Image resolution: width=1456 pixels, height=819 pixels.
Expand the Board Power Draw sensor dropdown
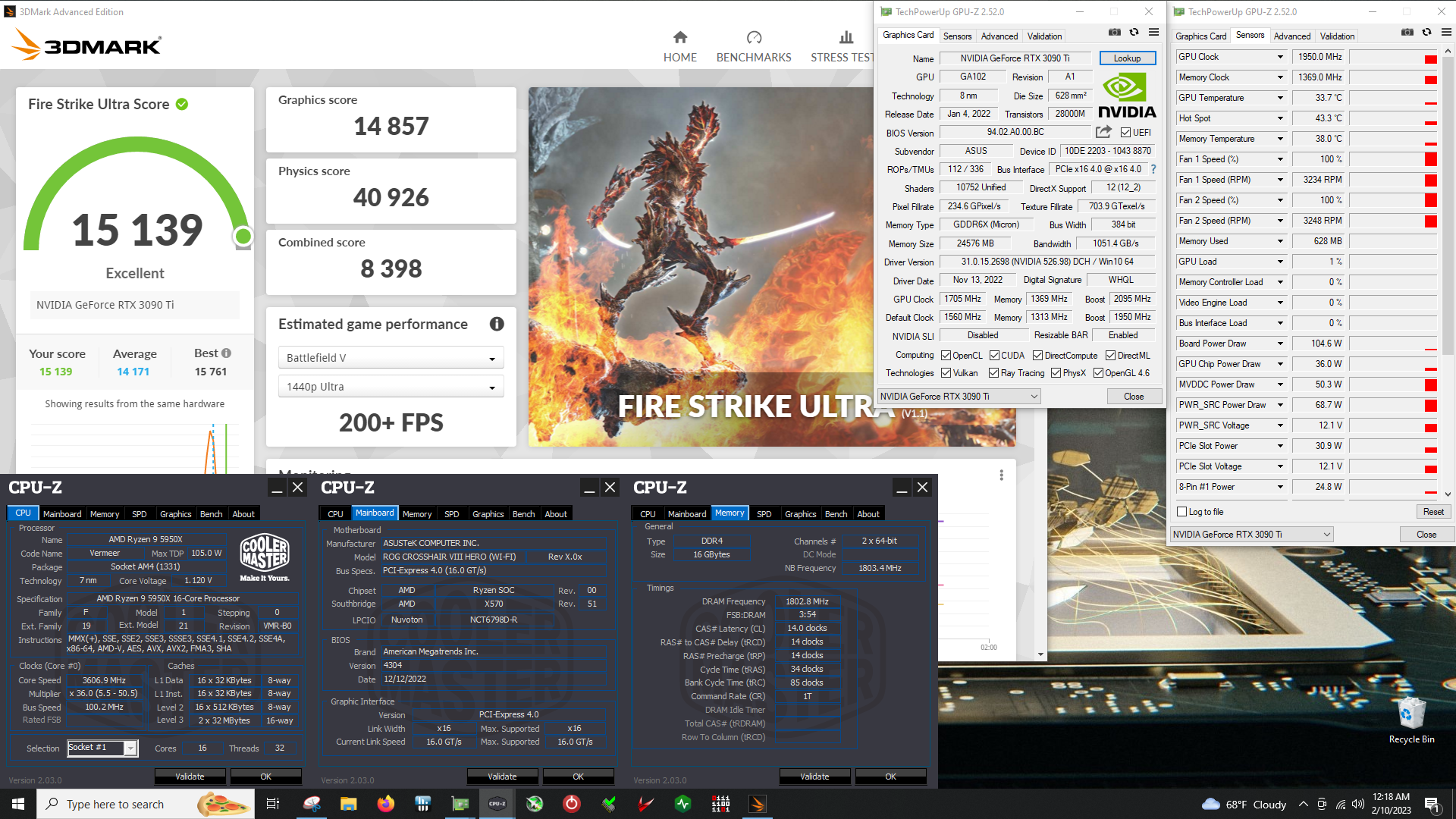pos(1280,344)
